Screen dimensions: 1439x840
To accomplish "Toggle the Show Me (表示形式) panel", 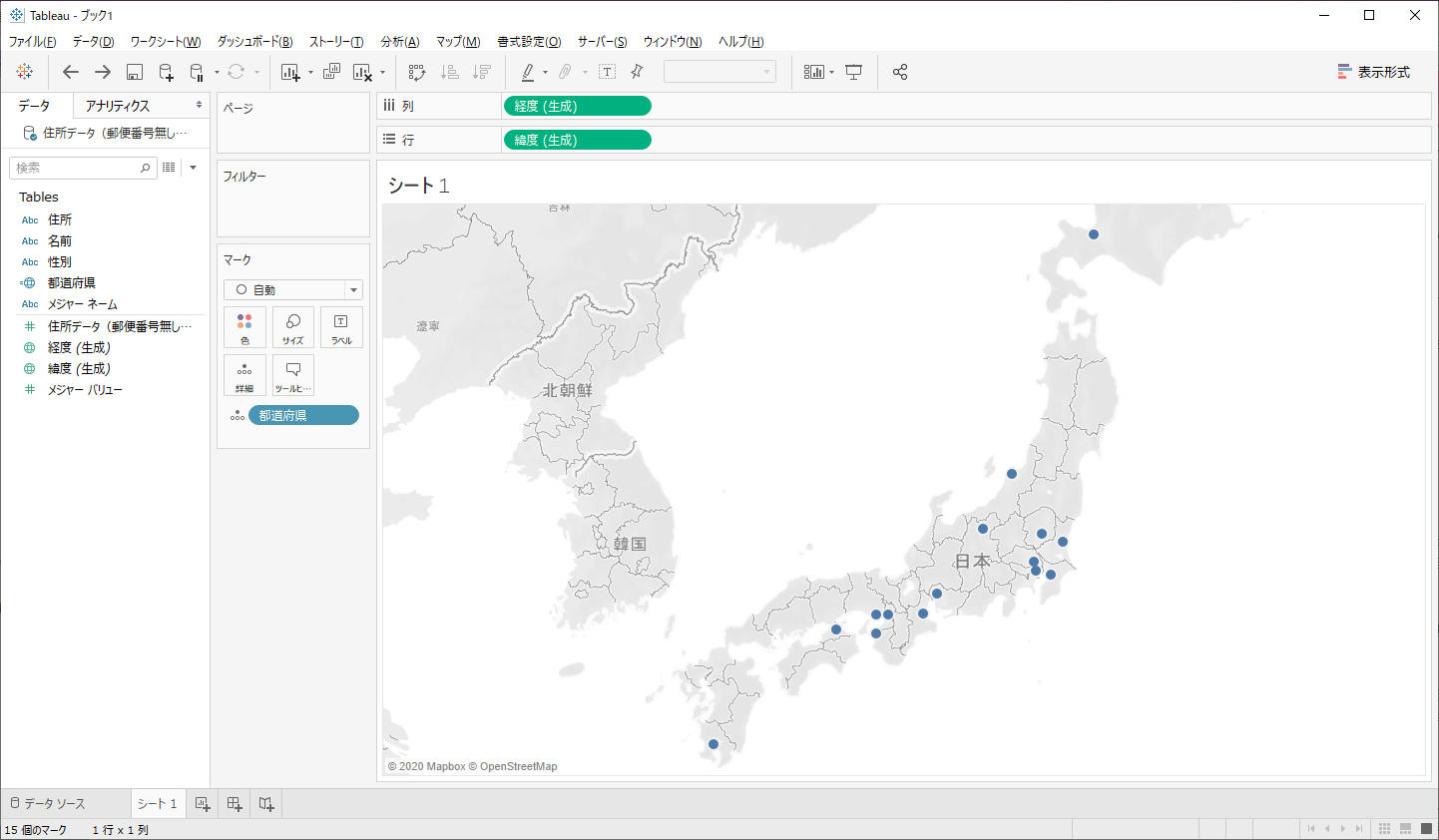I will pyautogui.click(x=1374, y=72).
